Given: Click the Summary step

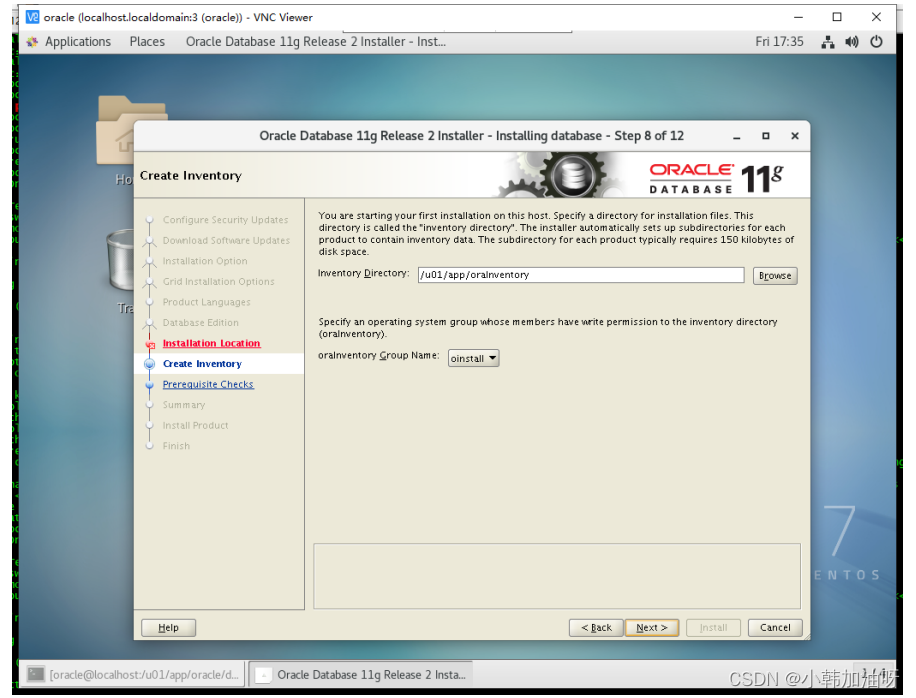Looking at the screenshot, I should [x=183, y=405].
